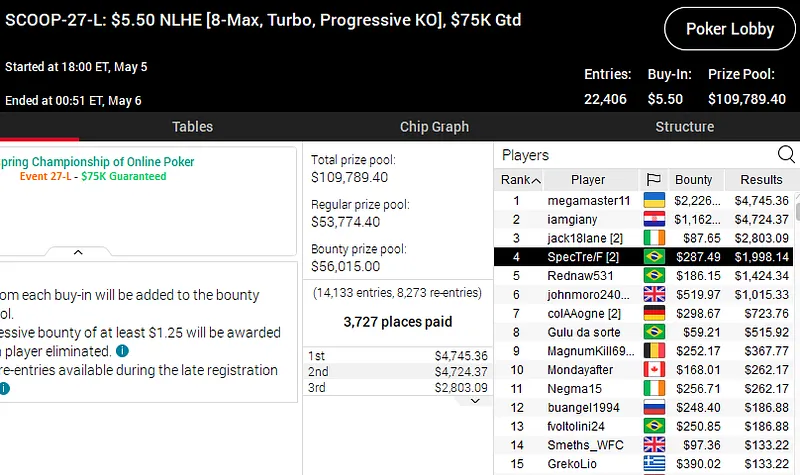Go to the Poker Lobby
Viewport: 800px width, 475px height.
[x=727, y=29]
